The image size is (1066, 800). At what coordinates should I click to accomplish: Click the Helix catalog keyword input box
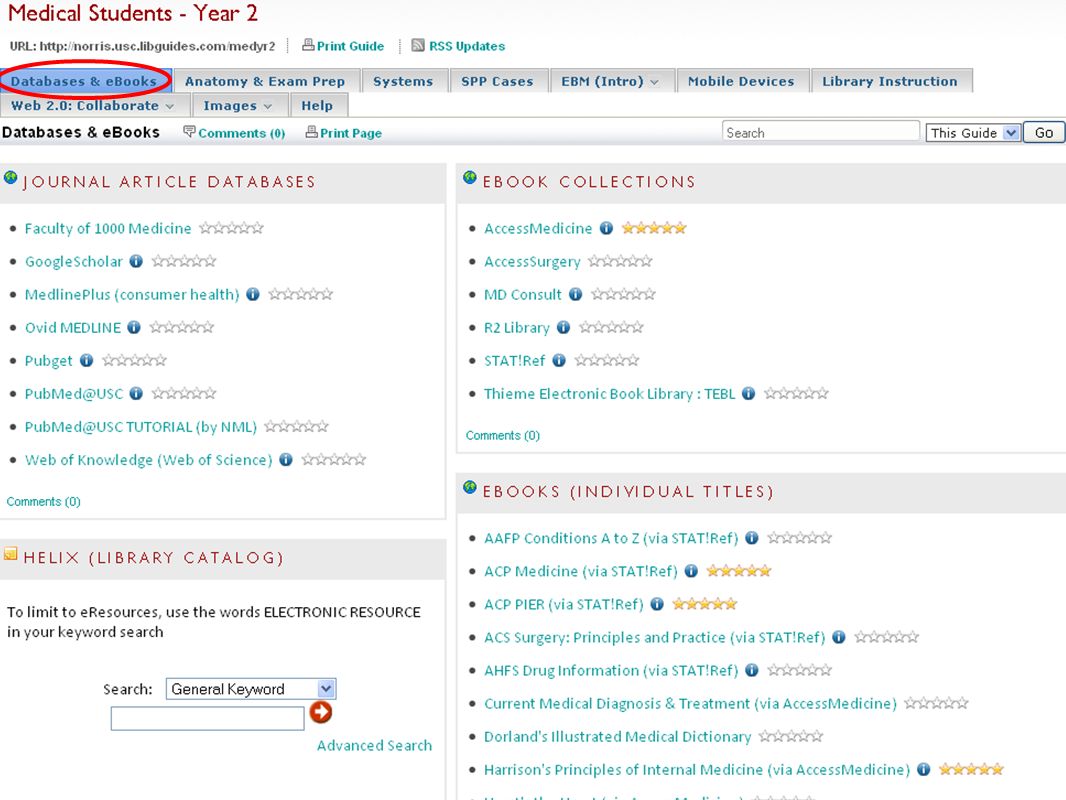(207, 718)
